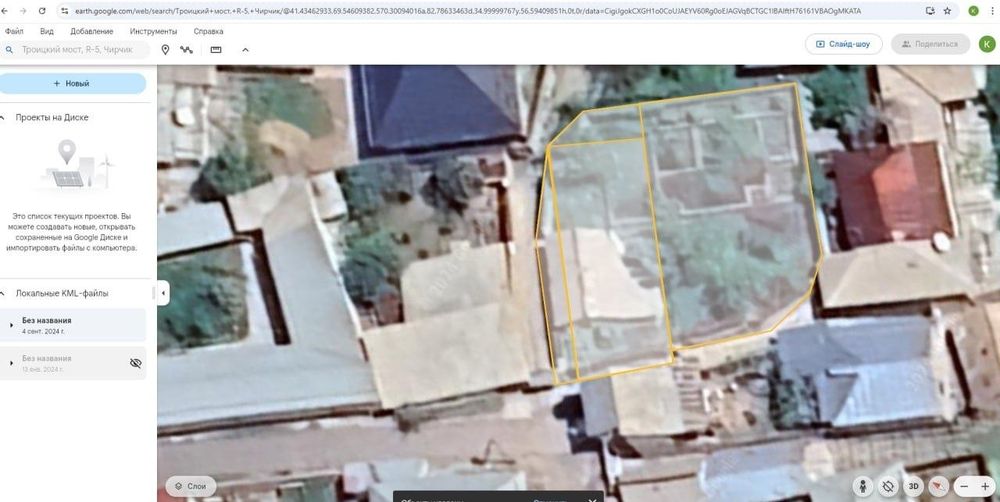Add a placemark with the pin tool
The width and height of the screenshot is (1000, 502).
165,50
